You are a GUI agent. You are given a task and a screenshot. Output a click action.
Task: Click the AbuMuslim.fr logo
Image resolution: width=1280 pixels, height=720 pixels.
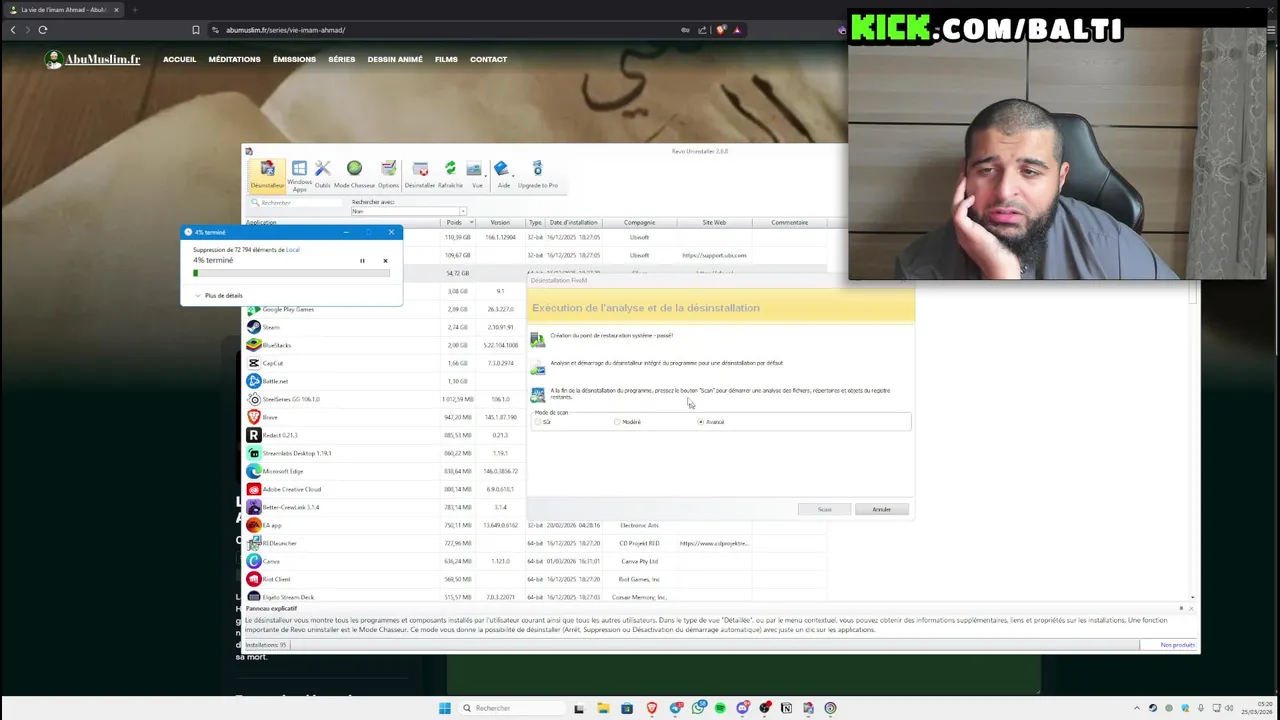pyautogui.click(x=92, y=60)
